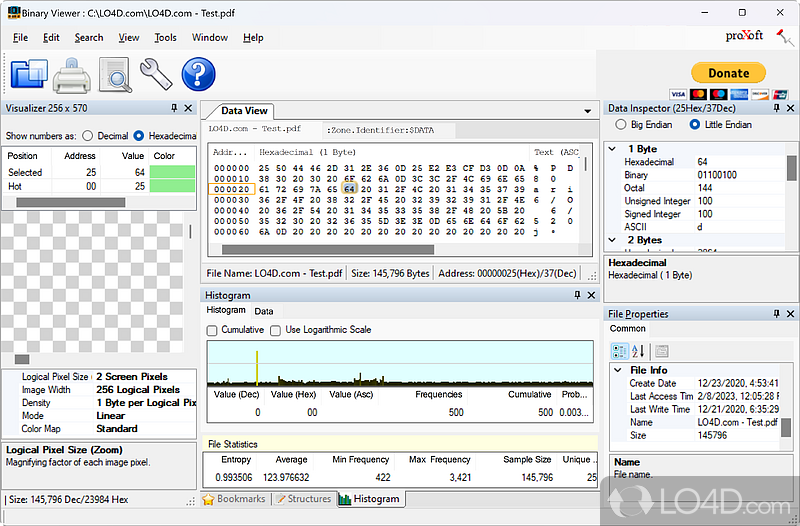Image resolution: width=800 pixels, height=526 pixels.
Task: Select the Big Endian radio button
Action: 622,125
